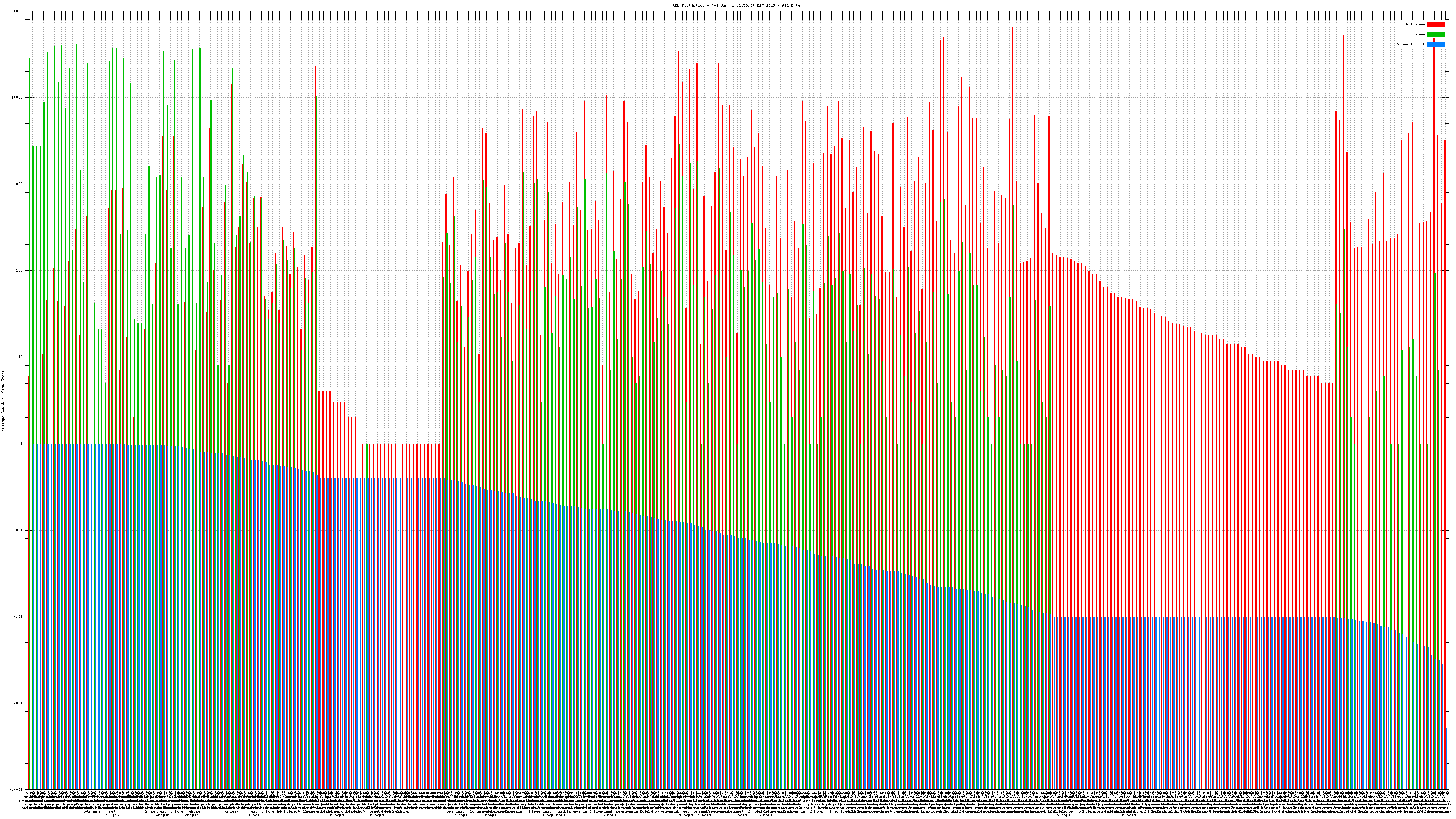
Task: Click the 1000 y-axis tick label
Action: (x=19, y=184)
